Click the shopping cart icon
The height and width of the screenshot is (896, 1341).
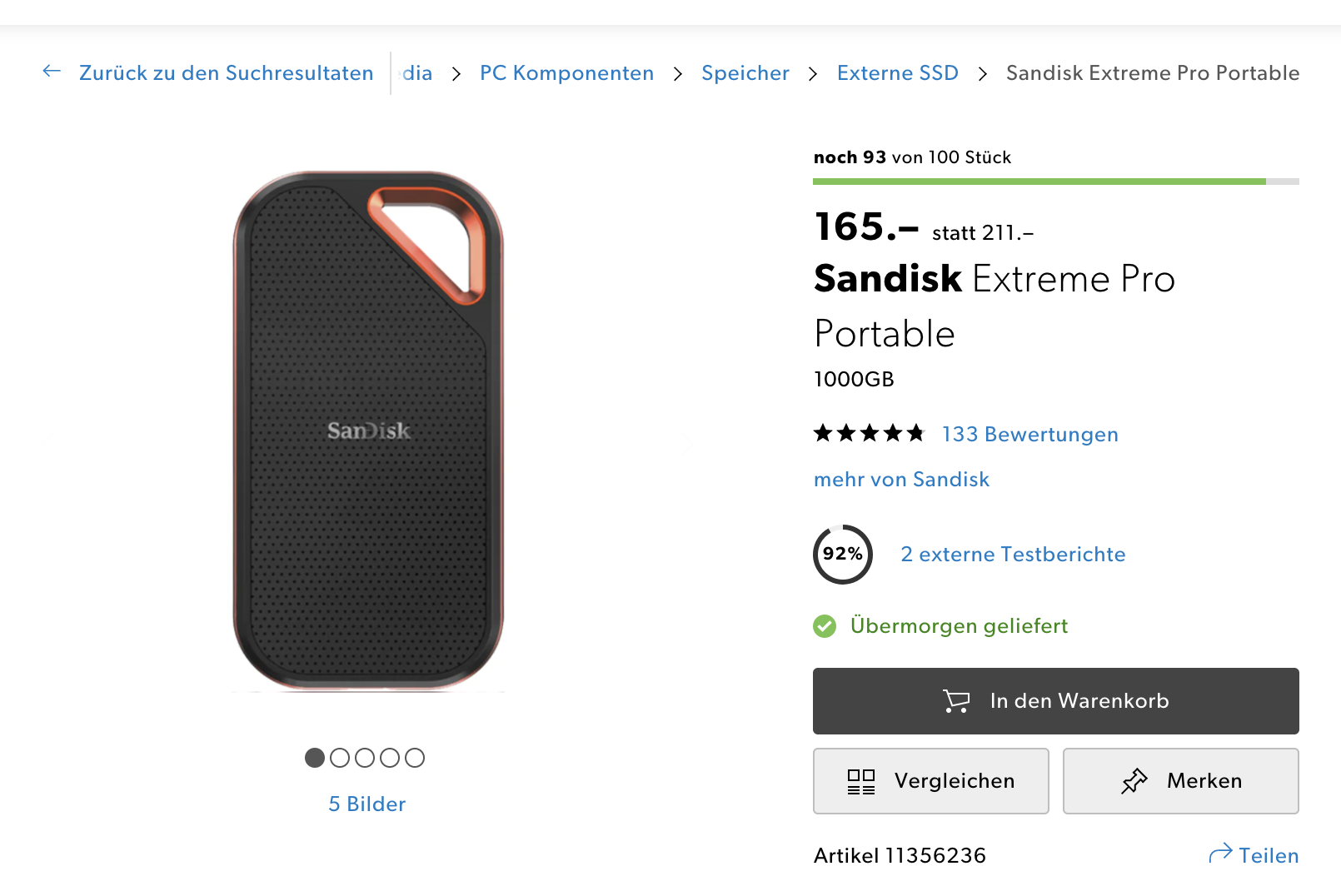click(956, 701)
